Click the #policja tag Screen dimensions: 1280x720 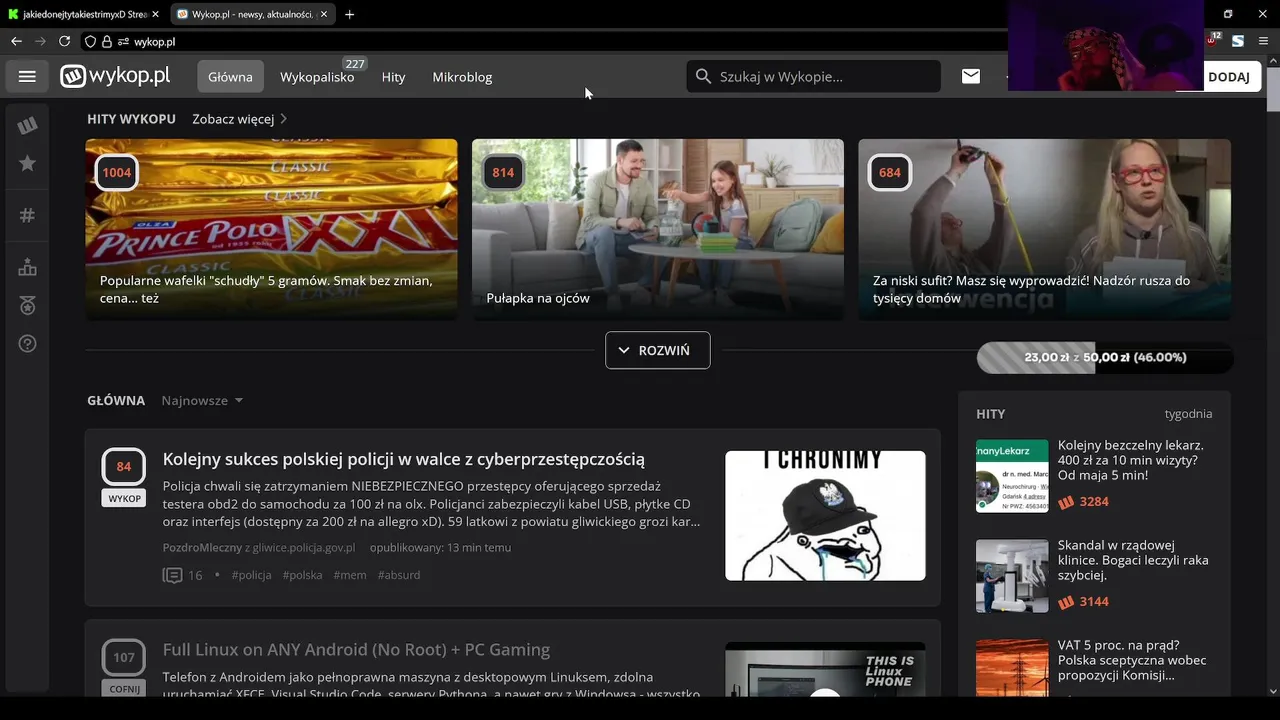tap(251, 575)
